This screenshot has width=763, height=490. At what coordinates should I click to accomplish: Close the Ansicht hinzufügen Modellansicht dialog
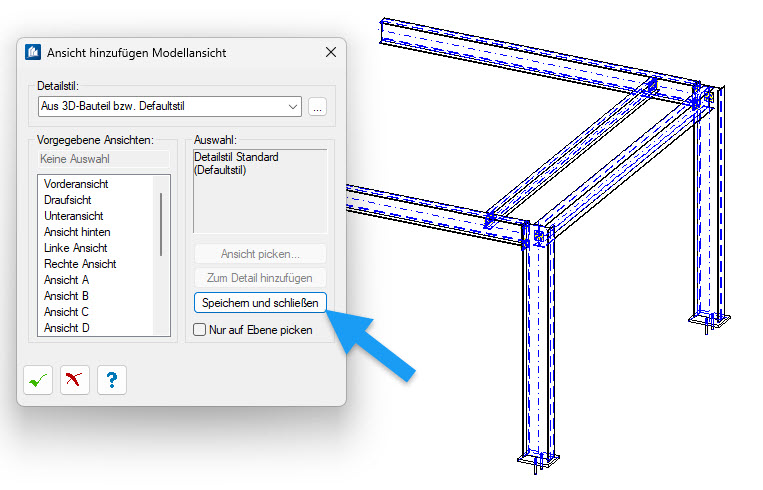(331, 52)
